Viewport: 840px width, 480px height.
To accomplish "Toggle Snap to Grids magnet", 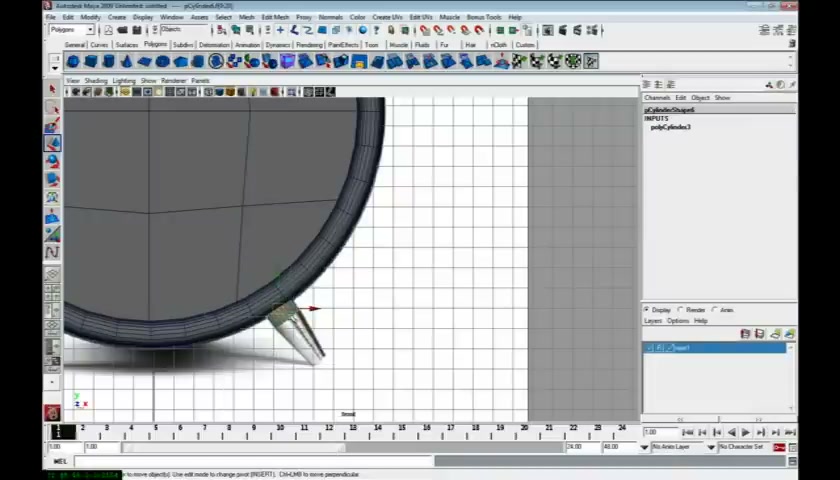I will click(424, 31).
